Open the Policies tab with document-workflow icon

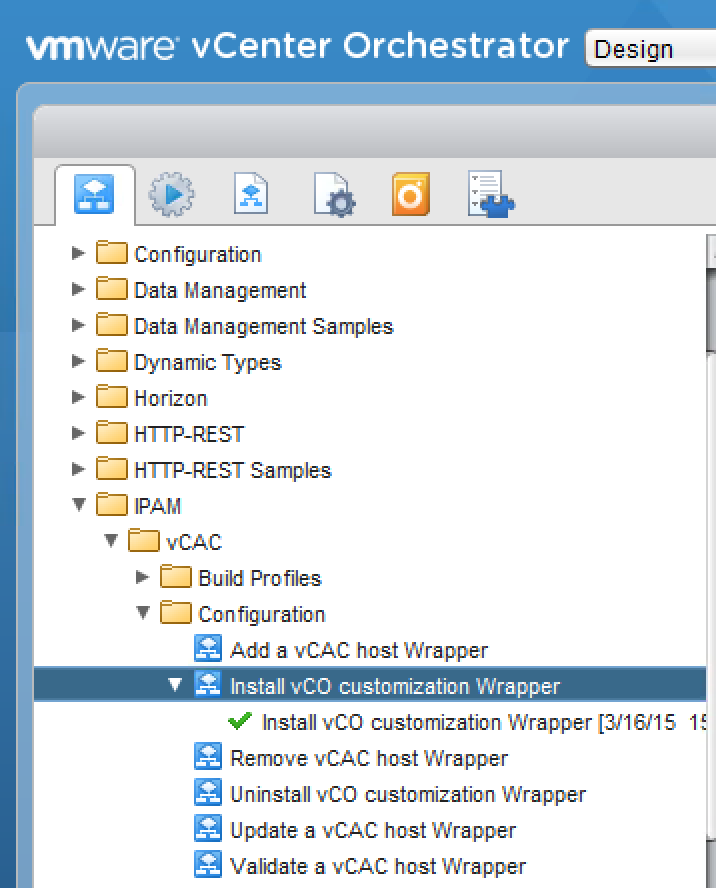click(251, 194)
